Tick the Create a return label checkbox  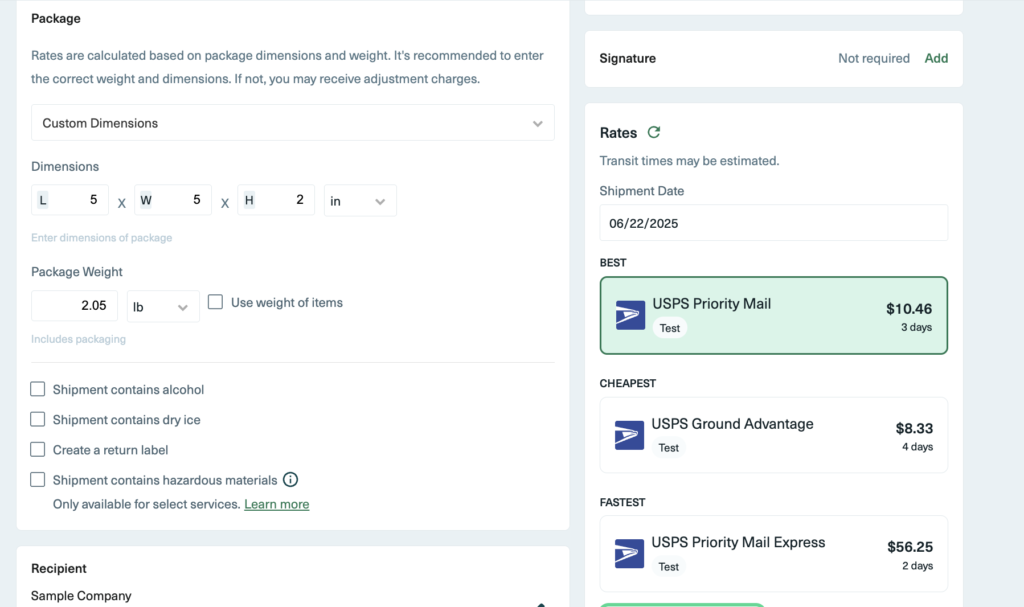[38, 450]
